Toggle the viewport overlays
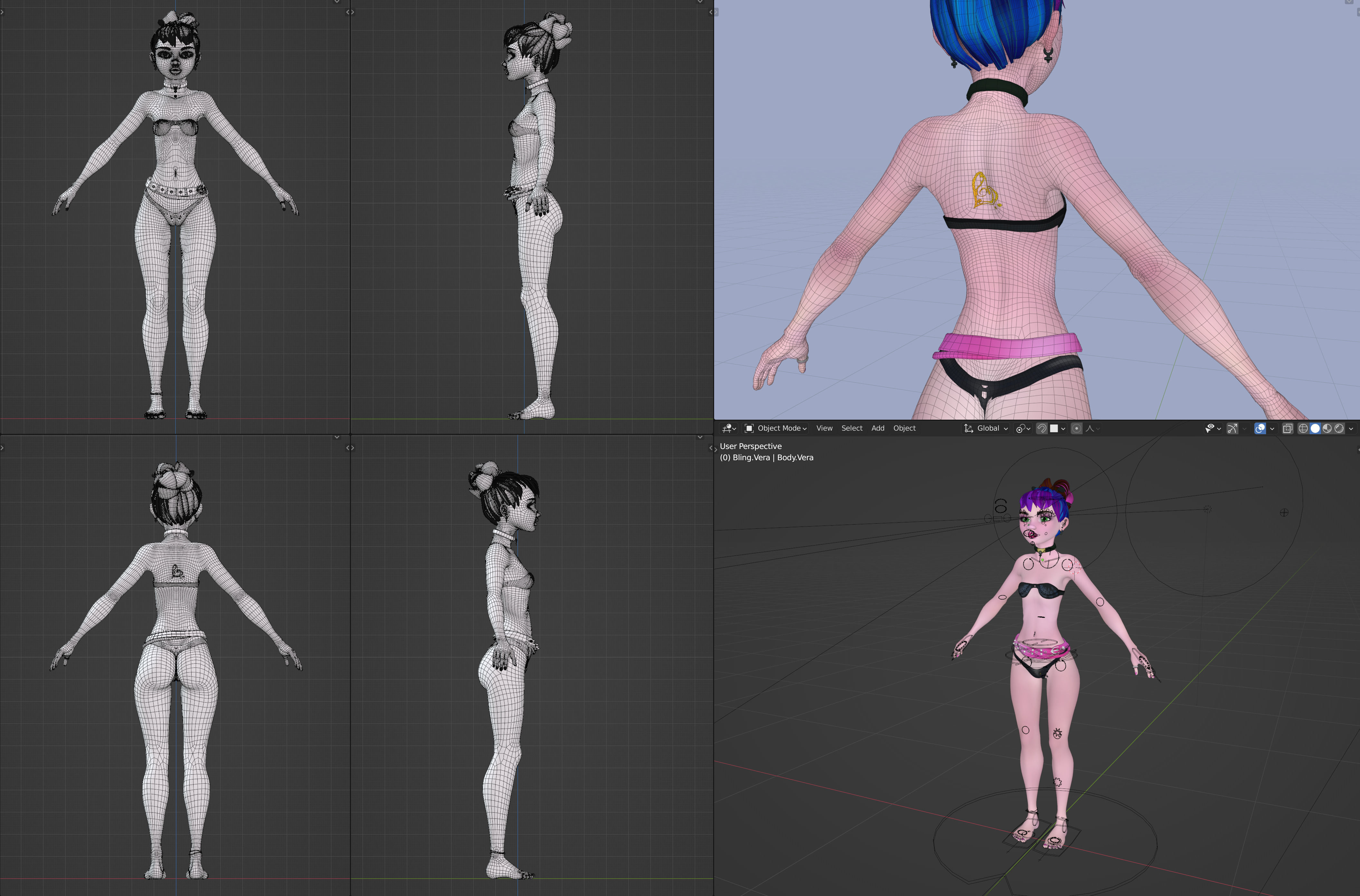 (1260, 429)
